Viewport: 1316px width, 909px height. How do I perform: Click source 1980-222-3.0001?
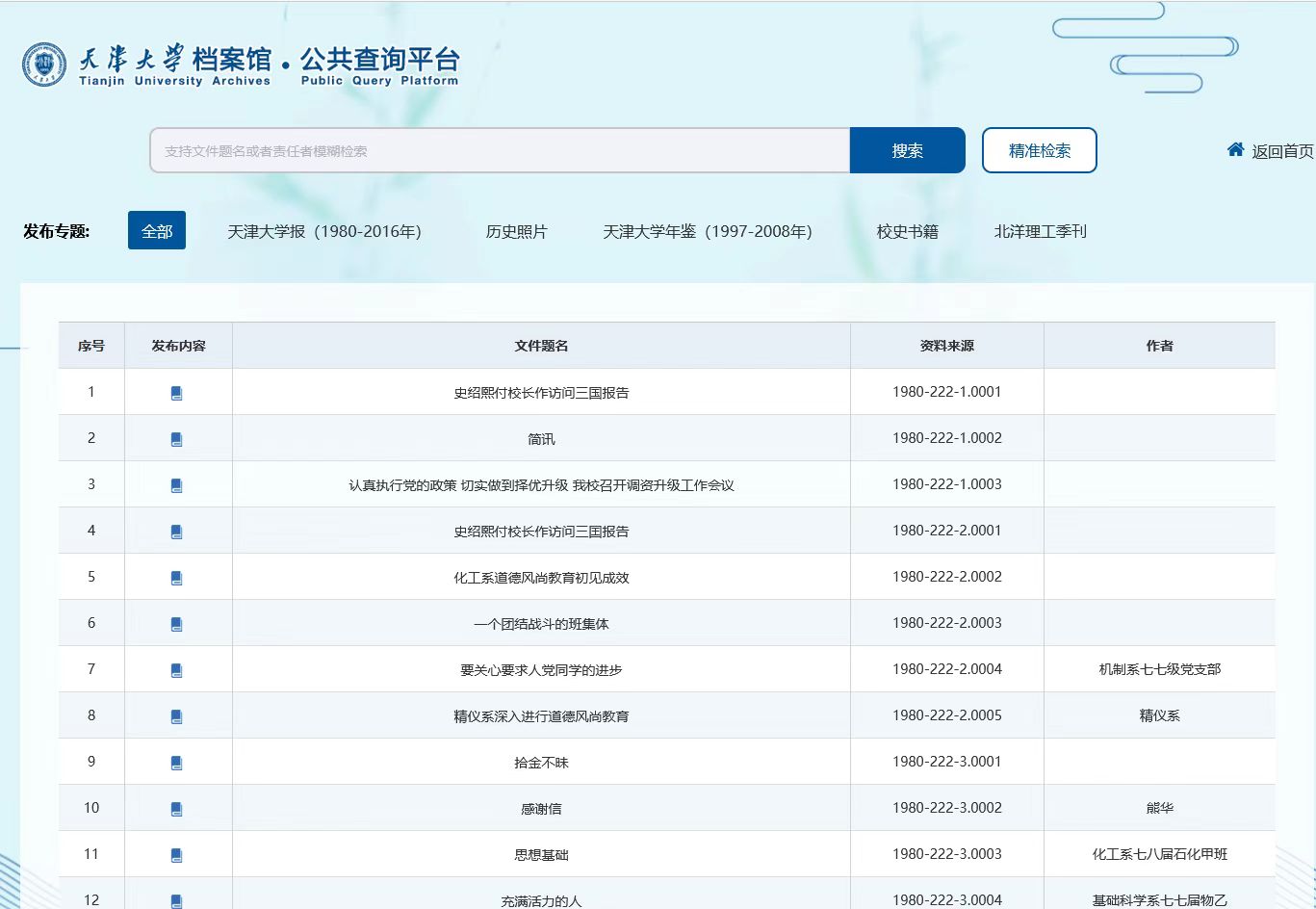pyautogui.click(x=947, y=762)
